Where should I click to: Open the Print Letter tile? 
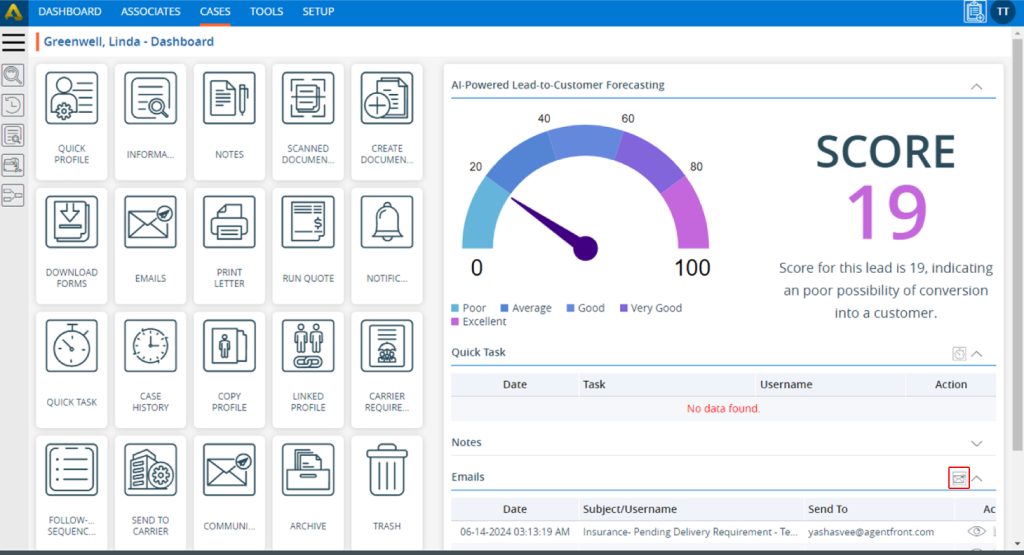(x=229, y=246)
